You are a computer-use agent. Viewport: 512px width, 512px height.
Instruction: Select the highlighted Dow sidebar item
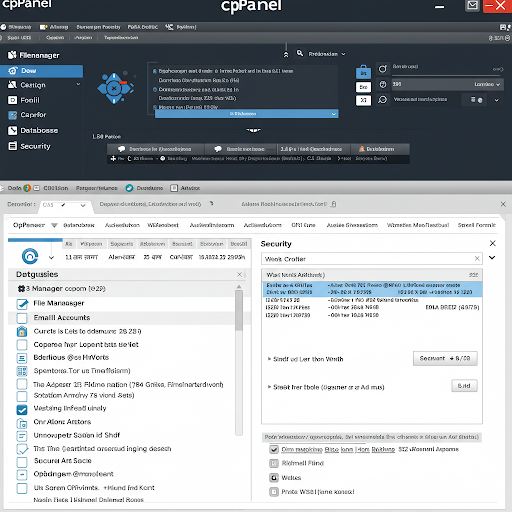coord(41,71)
